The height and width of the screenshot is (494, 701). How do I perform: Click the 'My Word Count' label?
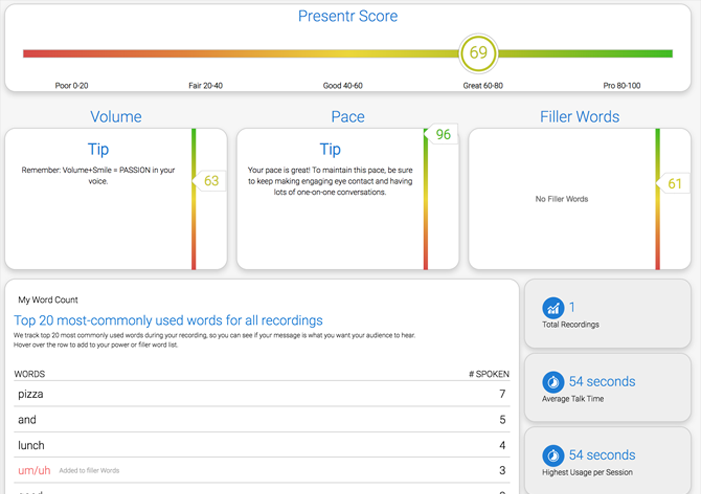(48, 300)
